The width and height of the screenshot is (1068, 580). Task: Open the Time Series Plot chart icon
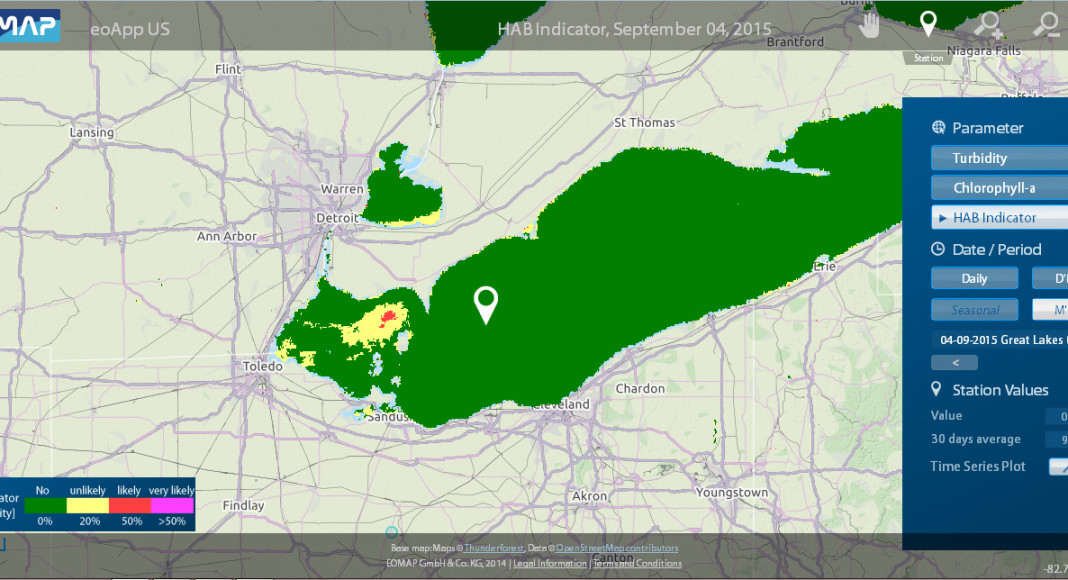pyautogui.click(x=1057, y=466)
